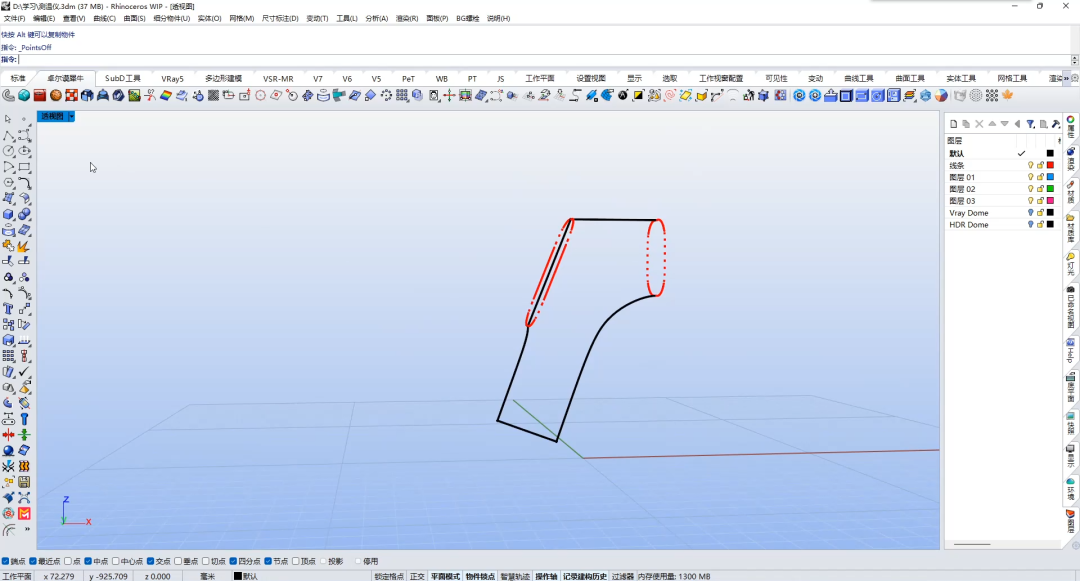Toggle the 端点 osnap checkbox
This screenshot has width=1080, height=581.
[6, 561]
